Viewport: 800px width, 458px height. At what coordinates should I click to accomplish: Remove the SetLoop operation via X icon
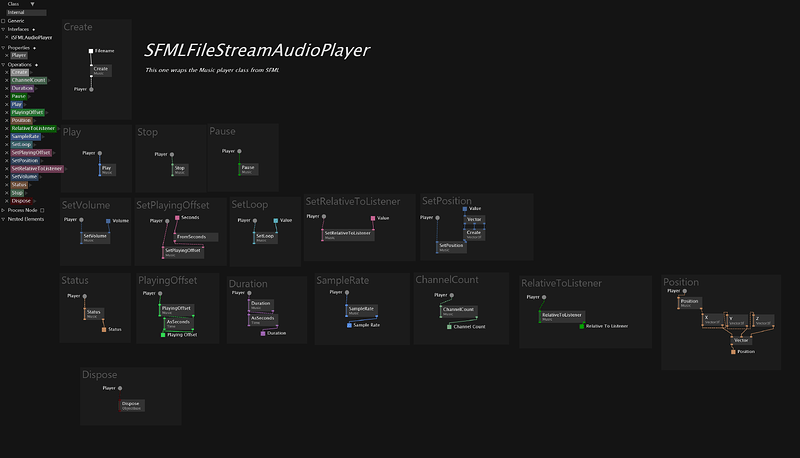point(7,144)
